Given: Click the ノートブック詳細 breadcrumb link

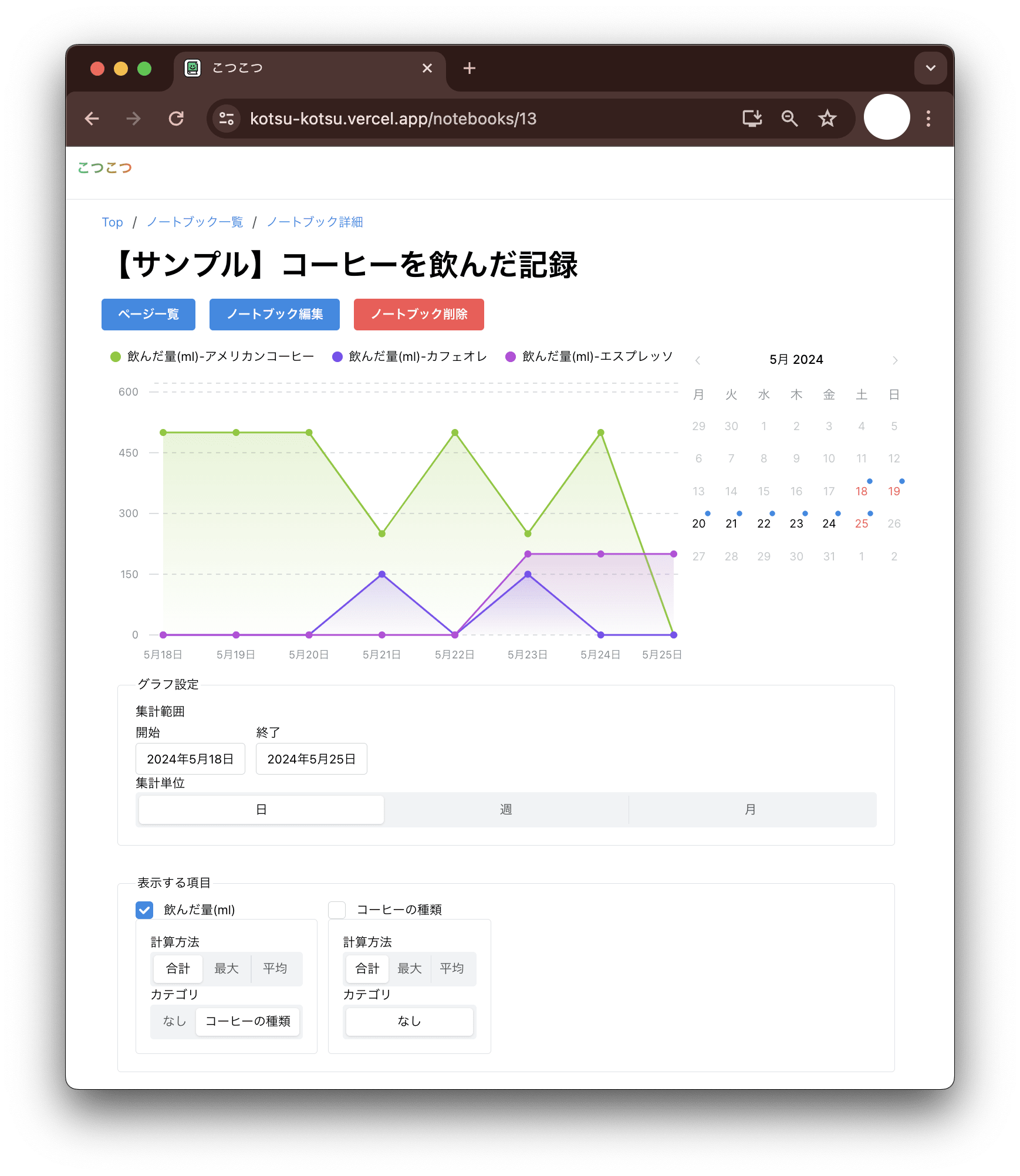Looking at the screenshot, I should pos(315,222).
